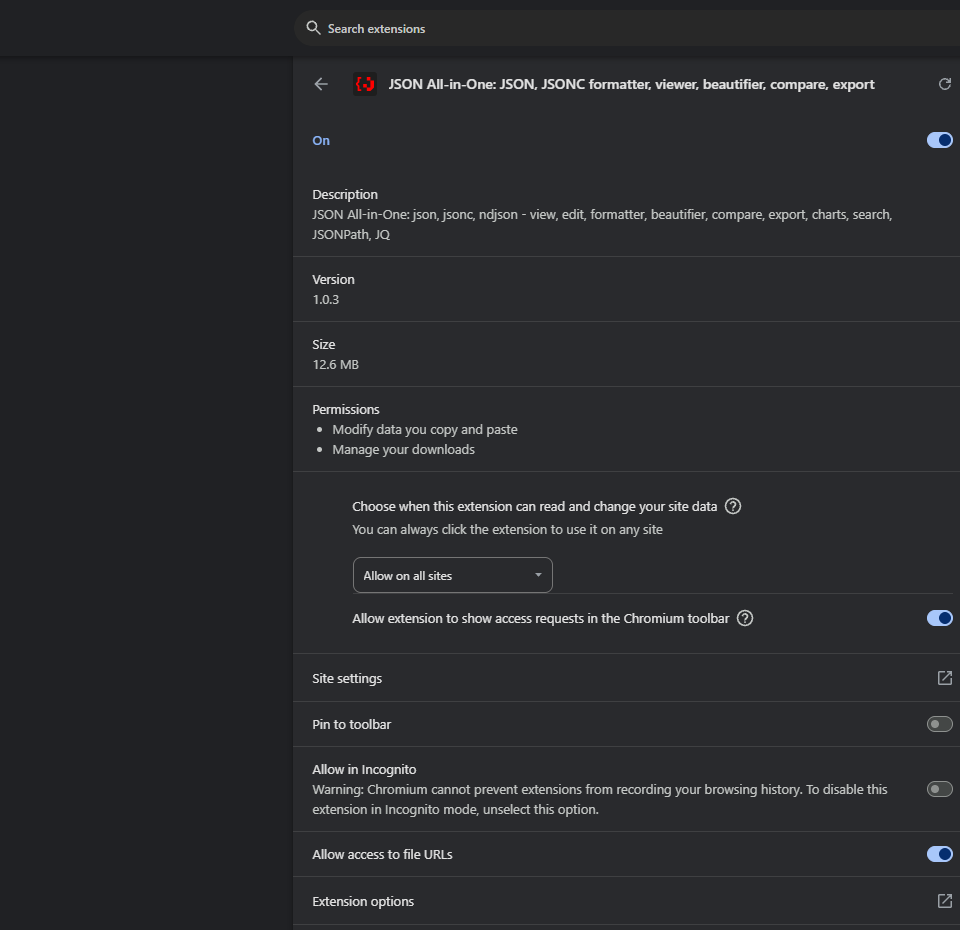Viewport: 960px width, 930px height.
Task: Click the JSON All-in-One extension logo
Action: pyautogui.click(x=365, y=84)
